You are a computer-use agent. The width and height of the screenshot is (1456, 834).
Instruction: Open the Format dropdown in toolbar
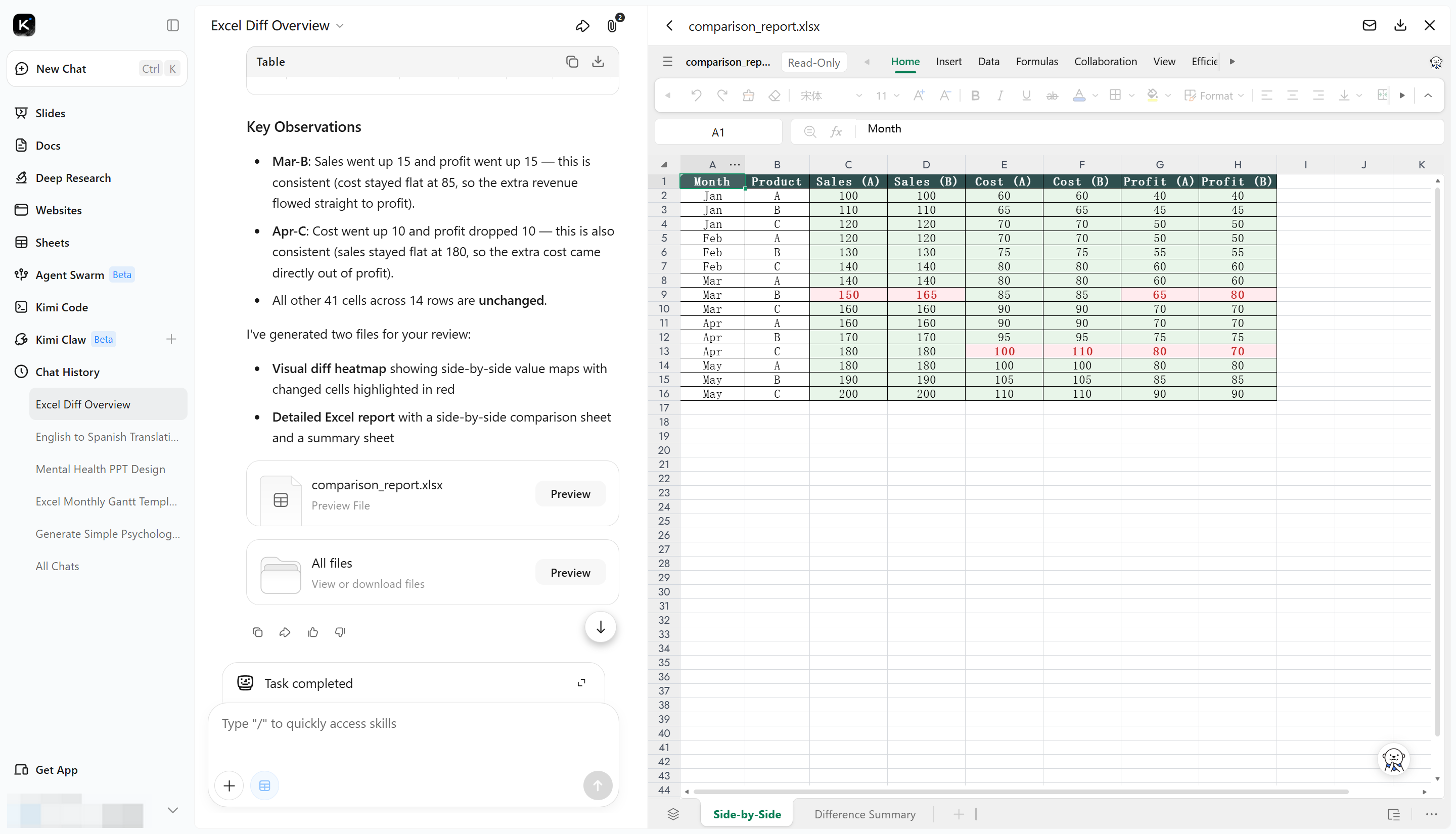(x=1214, y=96)
